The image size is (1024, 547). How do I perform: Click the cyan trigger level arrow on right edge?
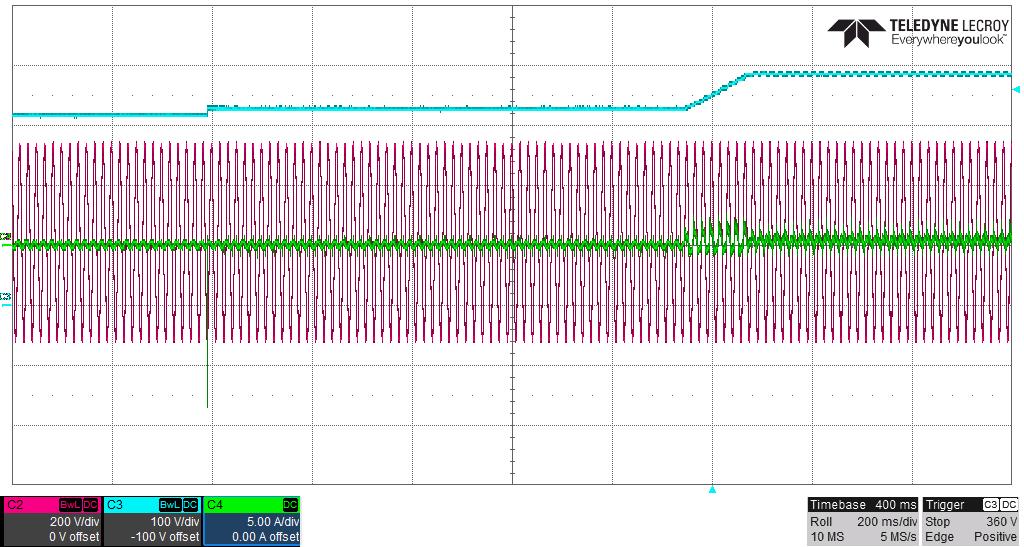click(1017, 90)
